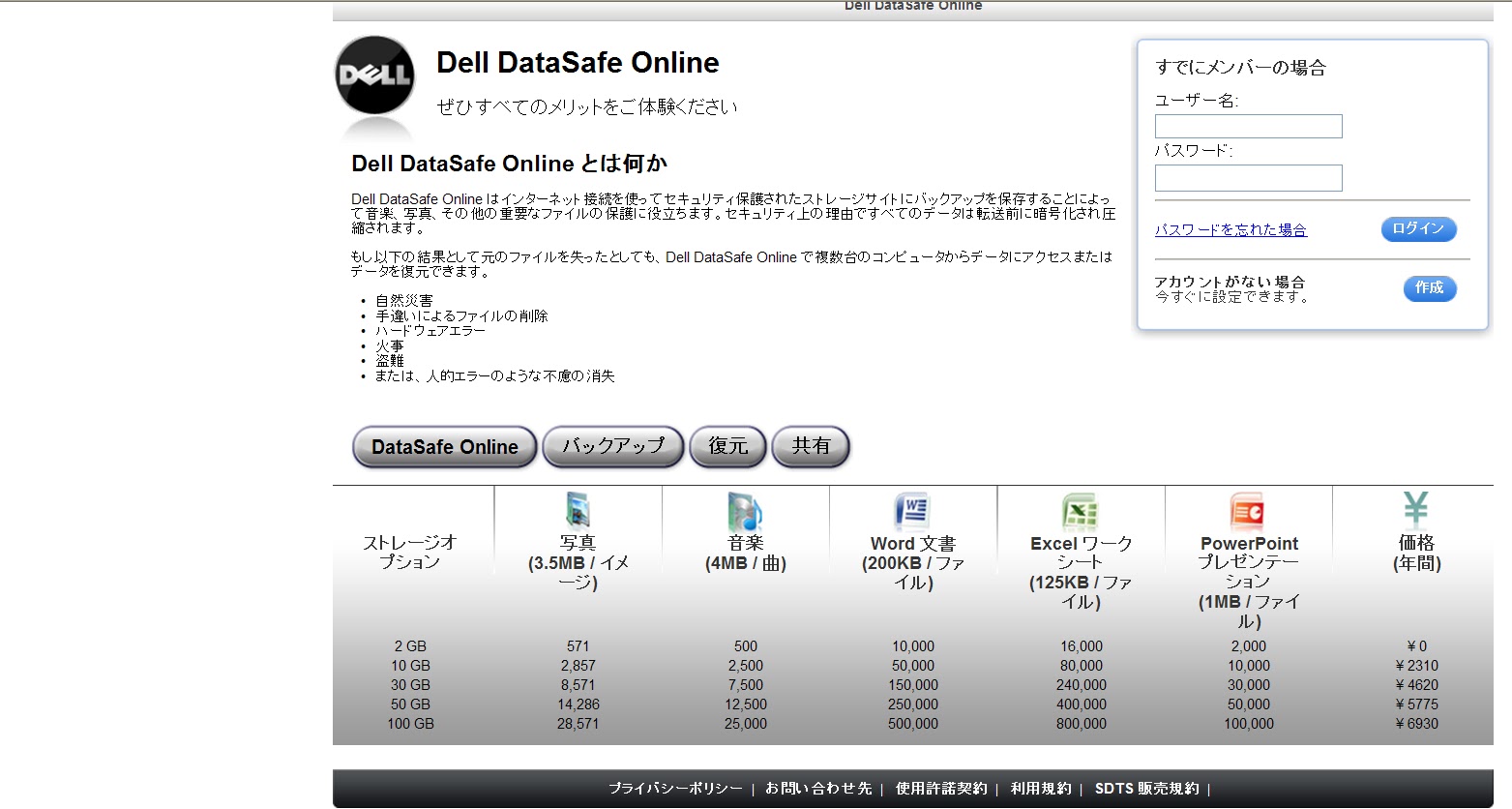Click the music (音楽) column icon
Image resolution: width=1512 pixels, height=809 pixels.
point(745,511)
